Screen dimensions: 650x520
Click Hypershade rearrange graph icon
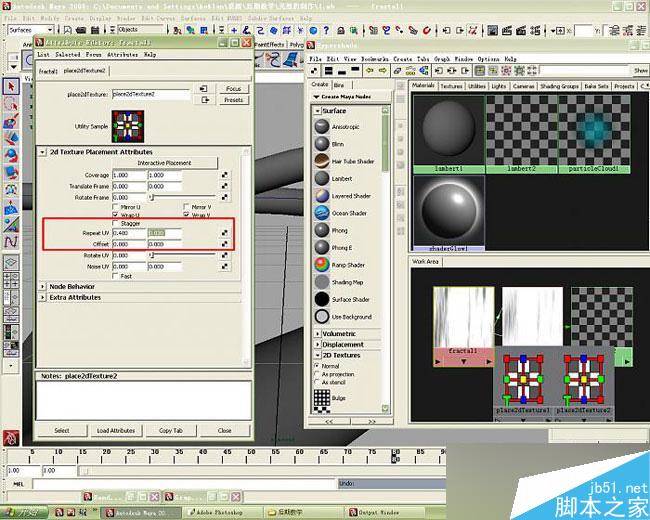coord(410,70)
